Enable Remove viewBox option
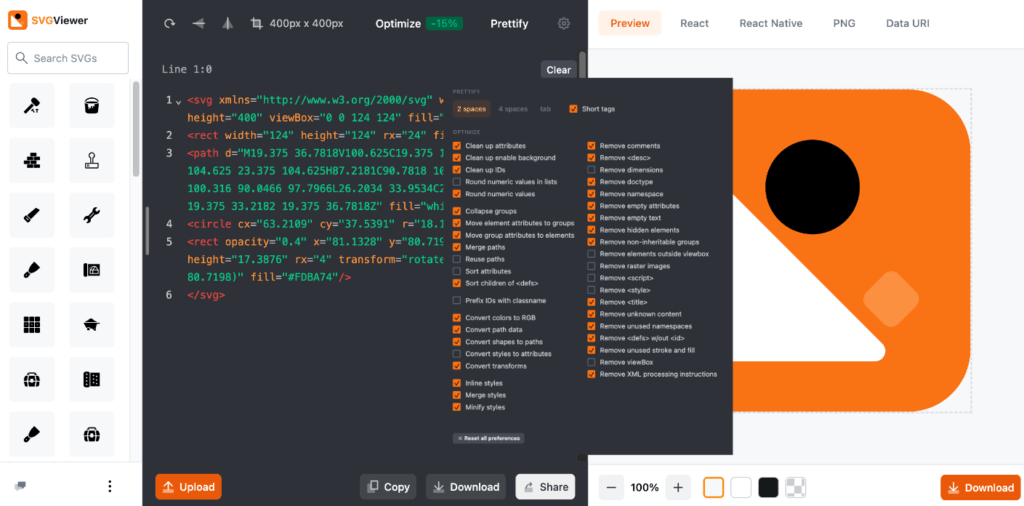This screenshot has width=1024, height=506. pos(591,362)
